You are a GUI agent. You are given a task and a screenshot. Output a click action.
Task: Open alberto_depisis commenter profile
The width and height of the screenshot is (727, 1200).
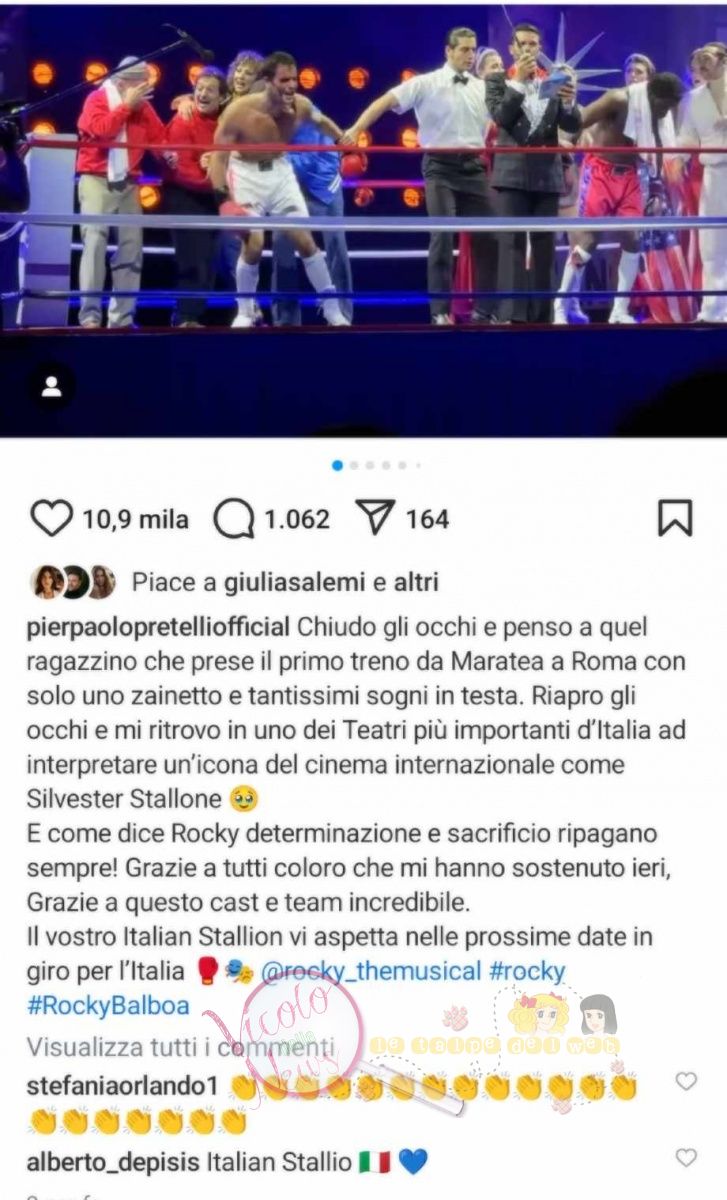pos(113,1162)
